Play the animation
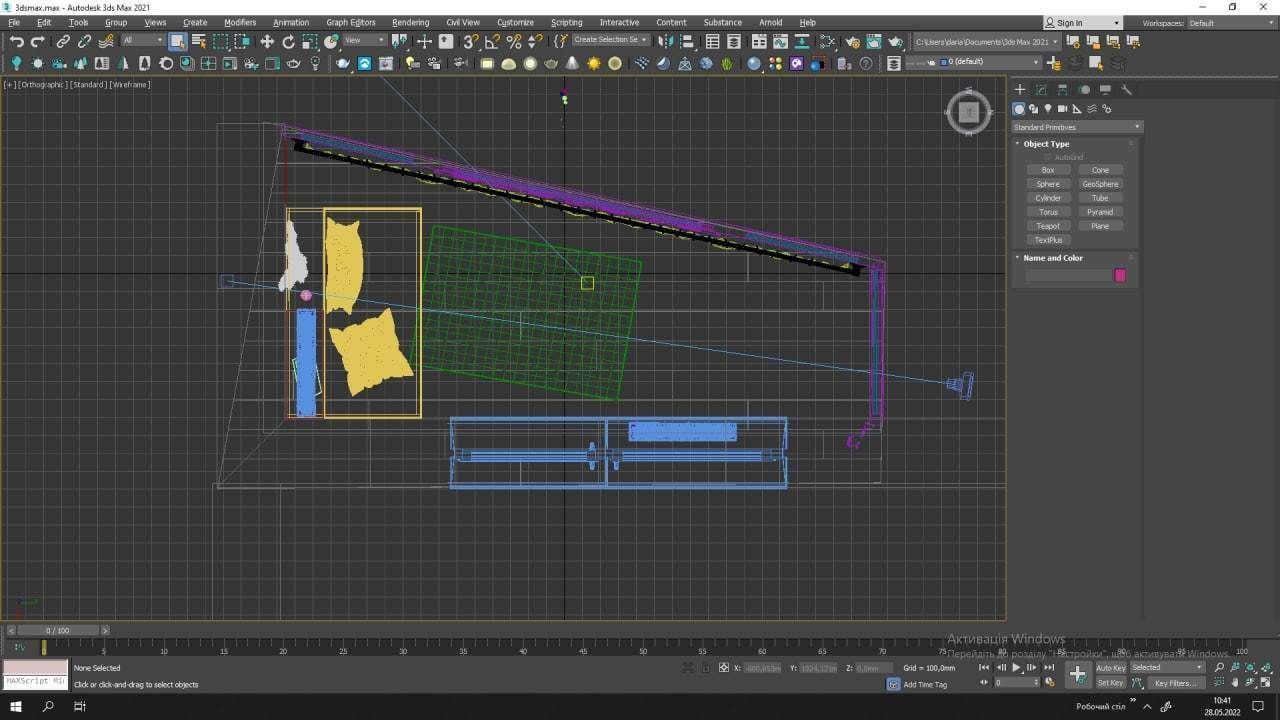The height and width of the screenshot is (720, 1280). [x=1016, y=667]
